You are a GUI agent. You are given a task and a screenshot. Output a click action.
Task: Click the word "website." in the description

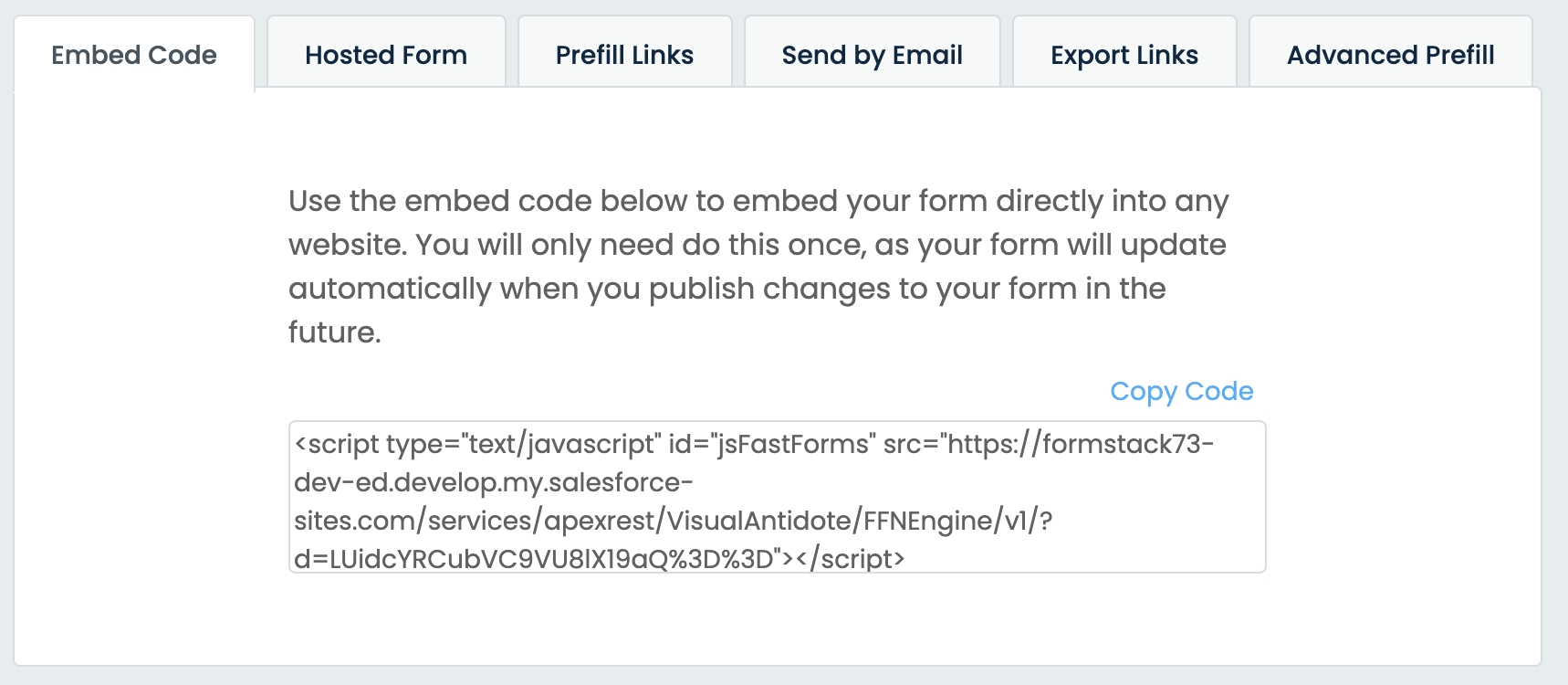click(347, 245)
